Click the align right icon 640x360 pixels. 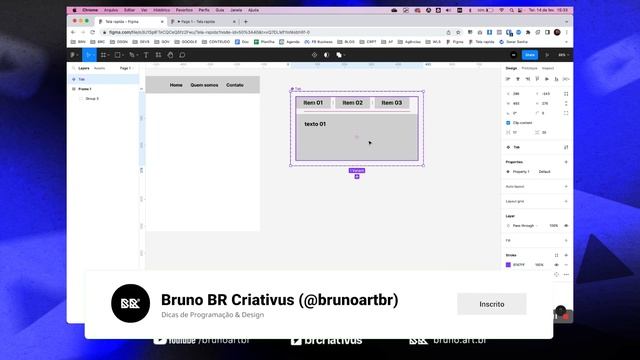point(528,79)
